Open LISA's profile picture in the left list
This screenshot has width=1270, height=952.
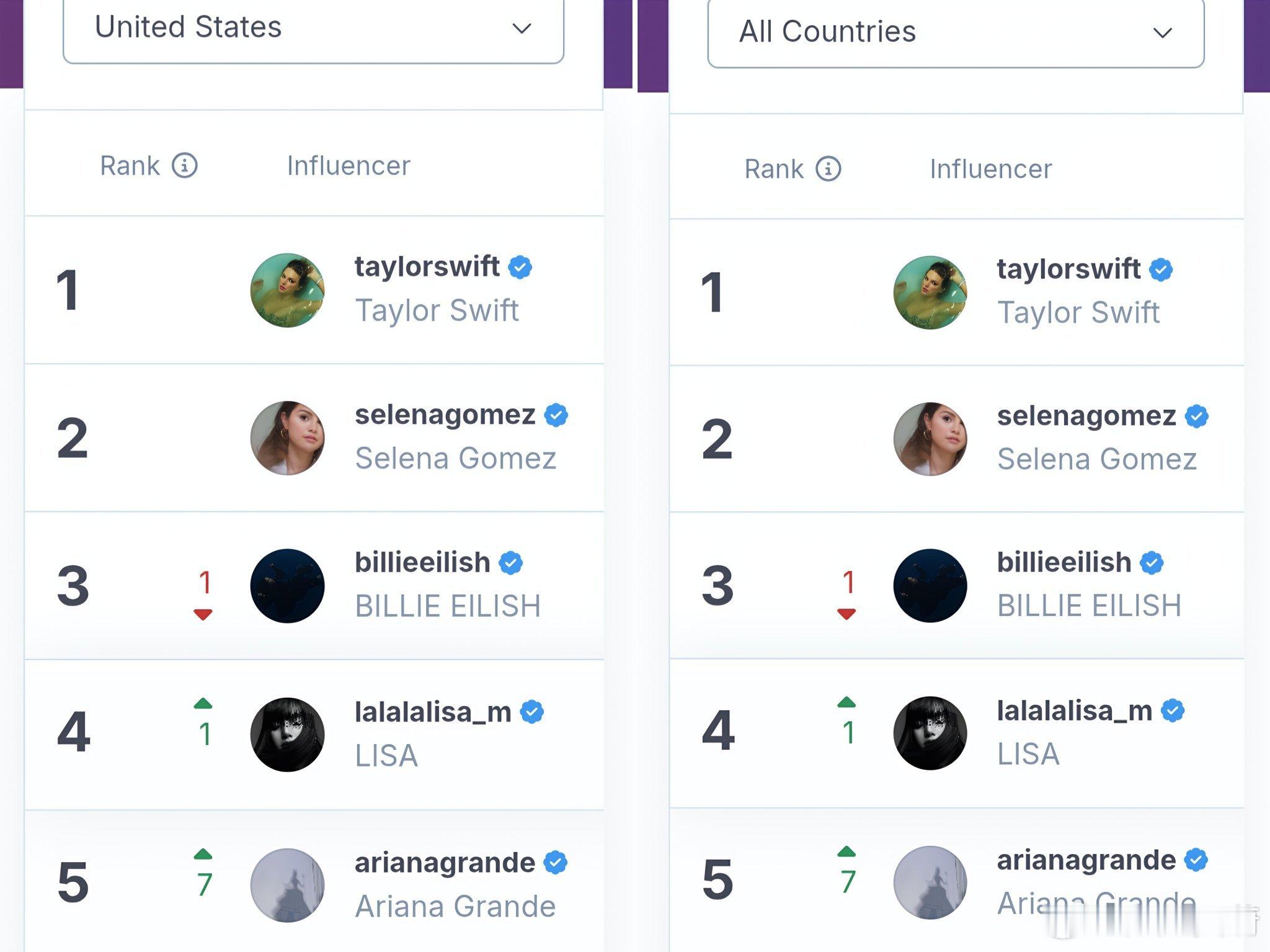287,734
